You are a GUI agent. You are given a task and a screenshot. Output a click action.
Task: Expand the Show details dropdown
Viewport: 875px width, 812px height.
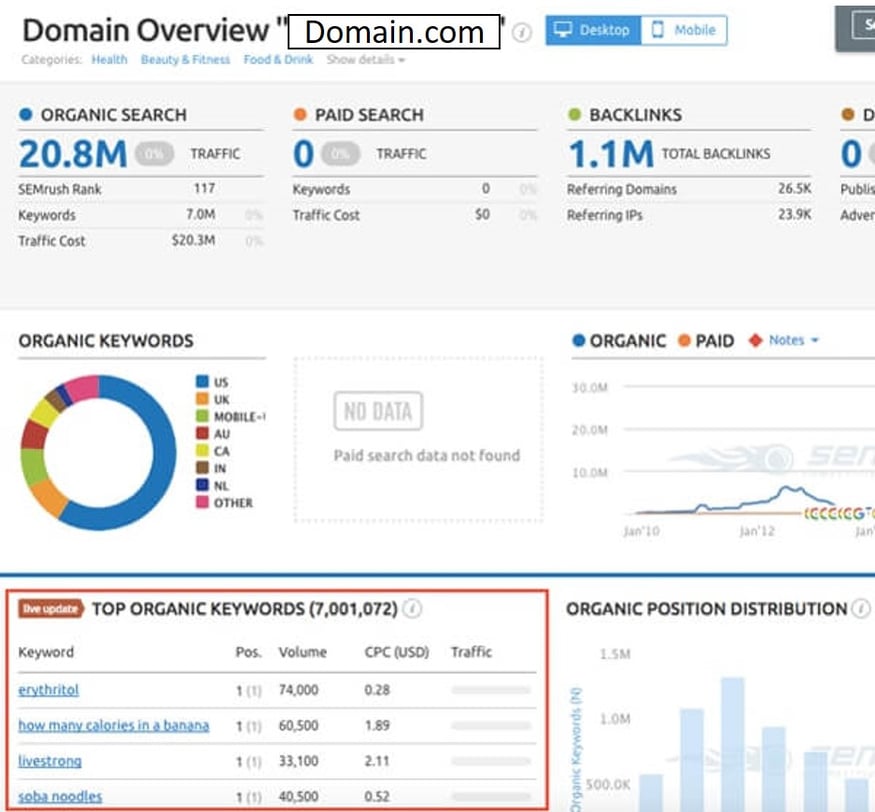[x=364, y=60]
